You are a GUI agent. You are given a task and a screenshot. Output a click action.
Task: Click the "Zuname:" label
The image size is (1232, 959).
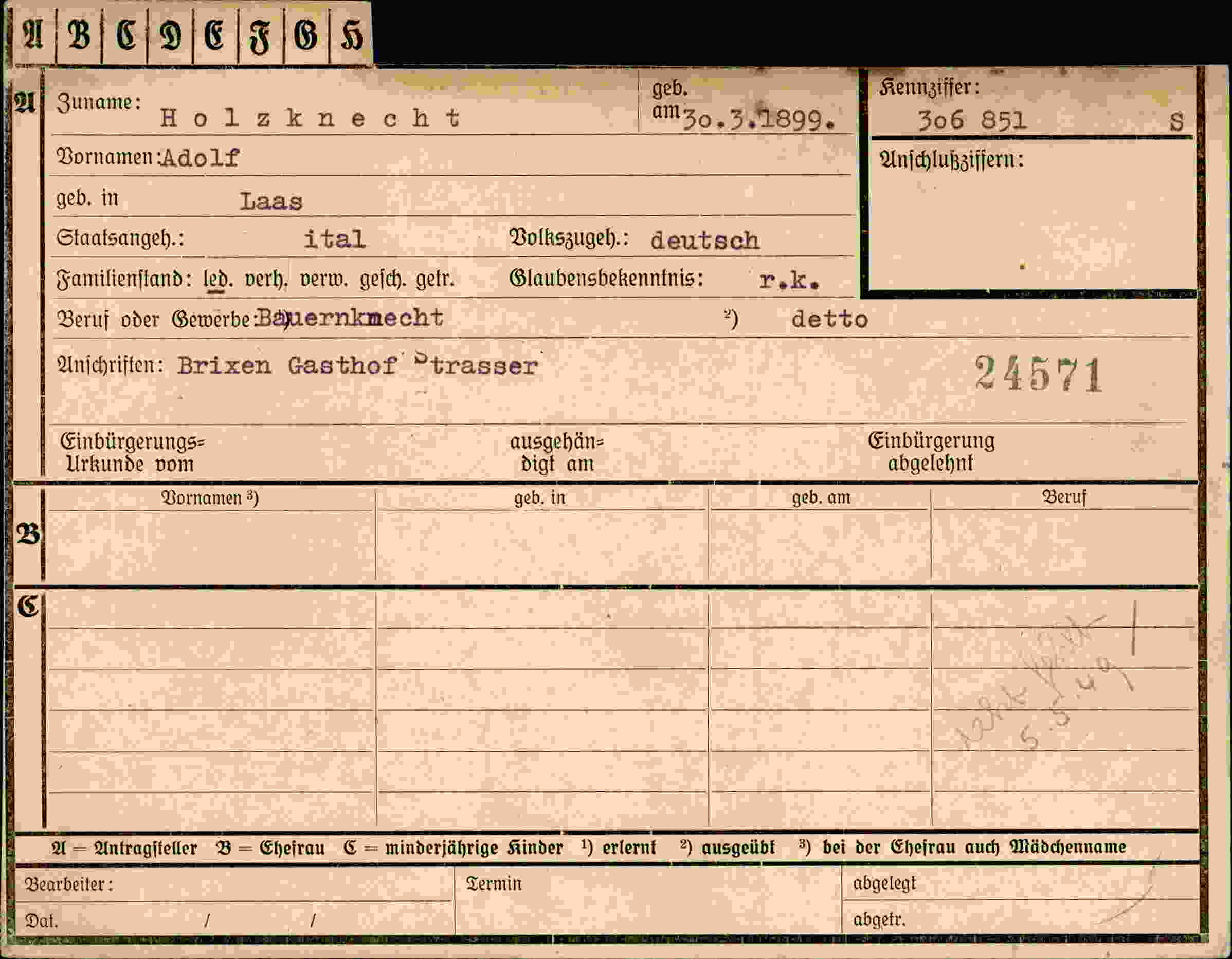[x=99, y=102]
